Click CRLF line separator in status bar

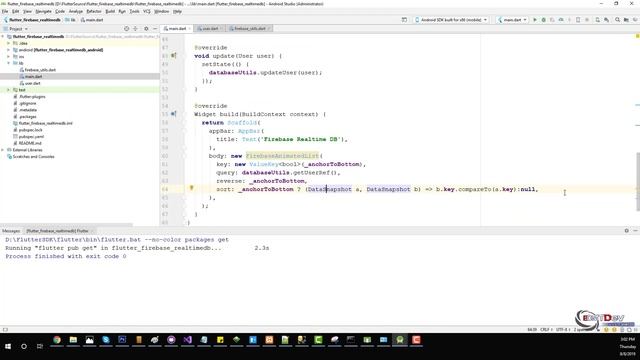click(546, 329)
